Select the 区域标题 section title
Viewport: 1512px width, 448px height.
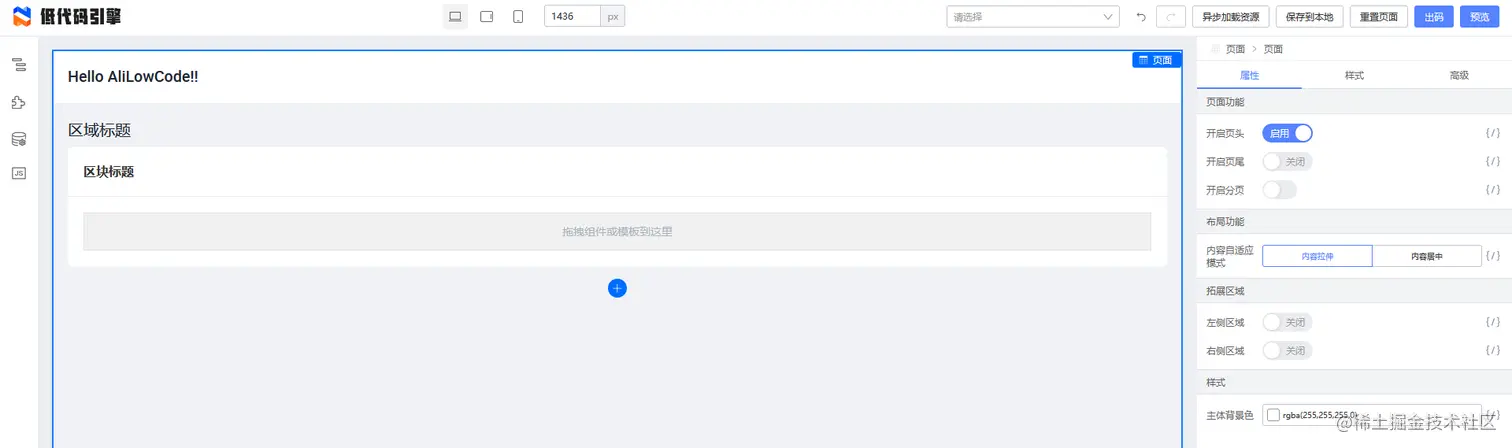[99, 130]
